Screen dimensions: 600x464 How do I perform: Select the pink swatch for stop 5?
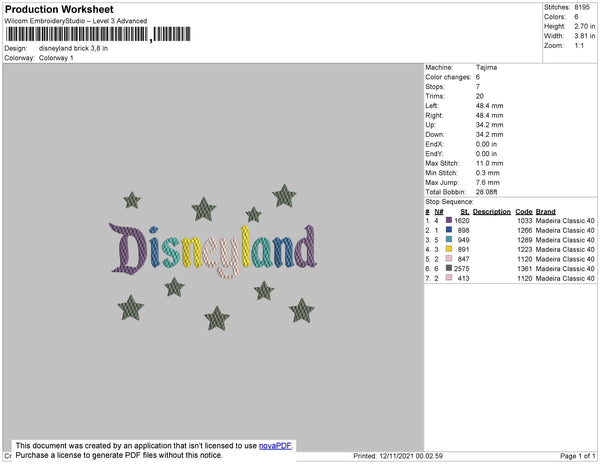(x=449, y=259)
